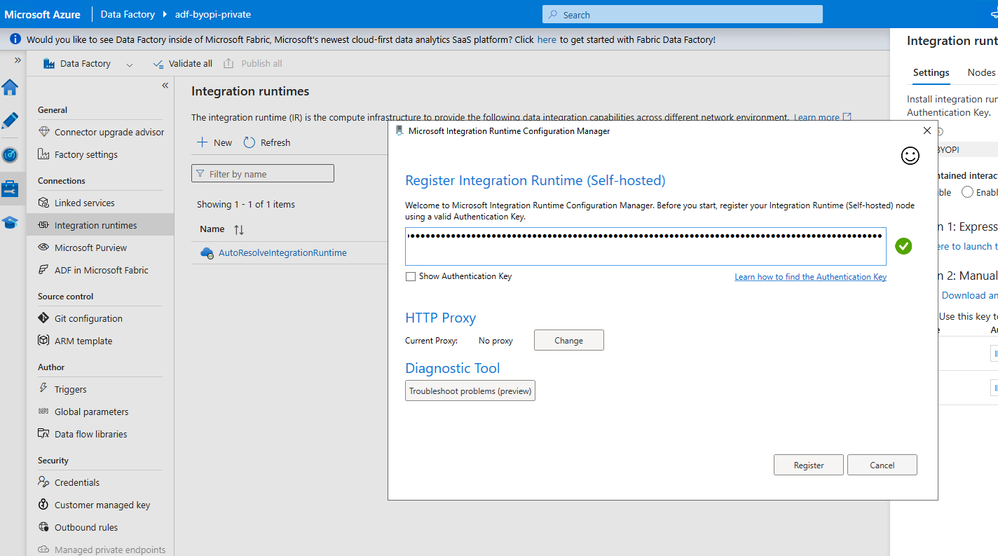
Task: Select Integration runtimes menu item
Action: [100, 225]
